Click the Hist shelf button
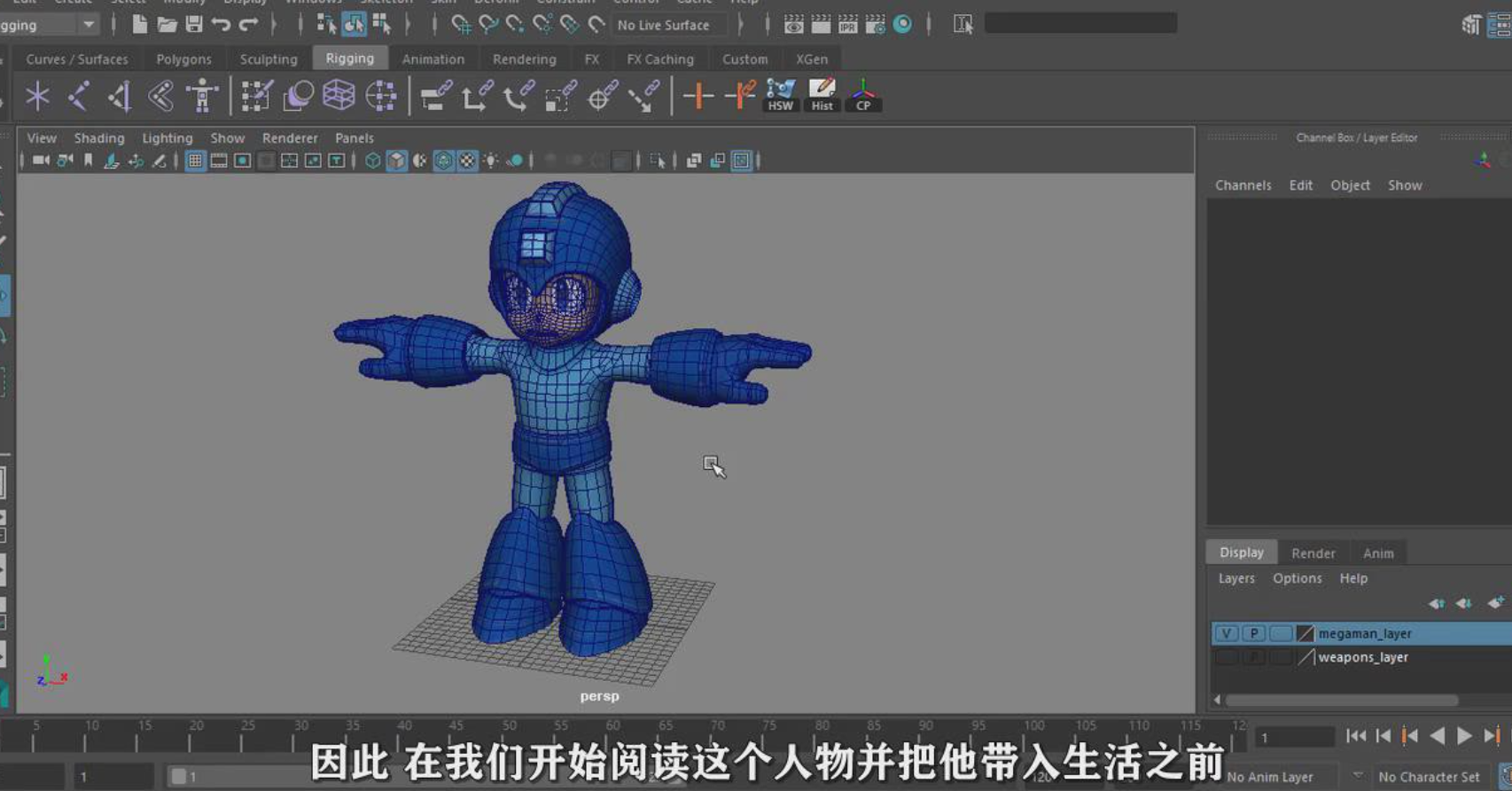The width and height of the screenshot is (1512, 791). tap(822, 96)
